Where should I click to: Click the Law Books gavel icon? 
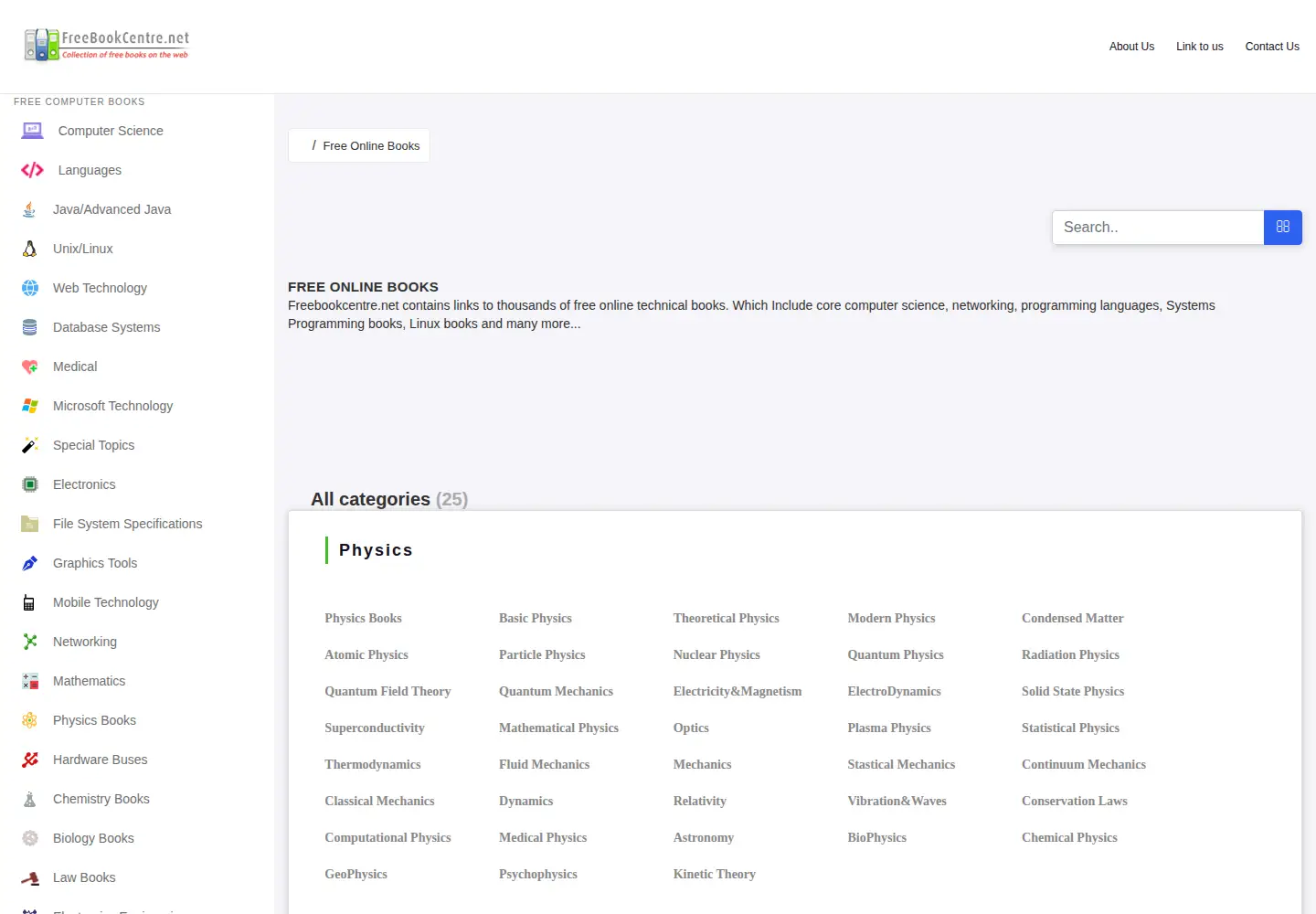29,877
